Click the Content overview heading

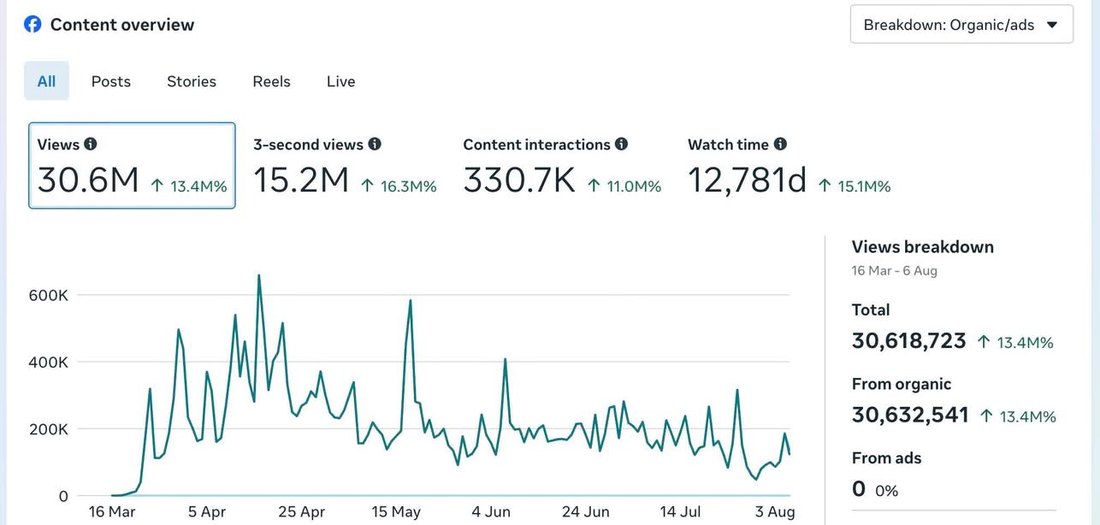122,25
